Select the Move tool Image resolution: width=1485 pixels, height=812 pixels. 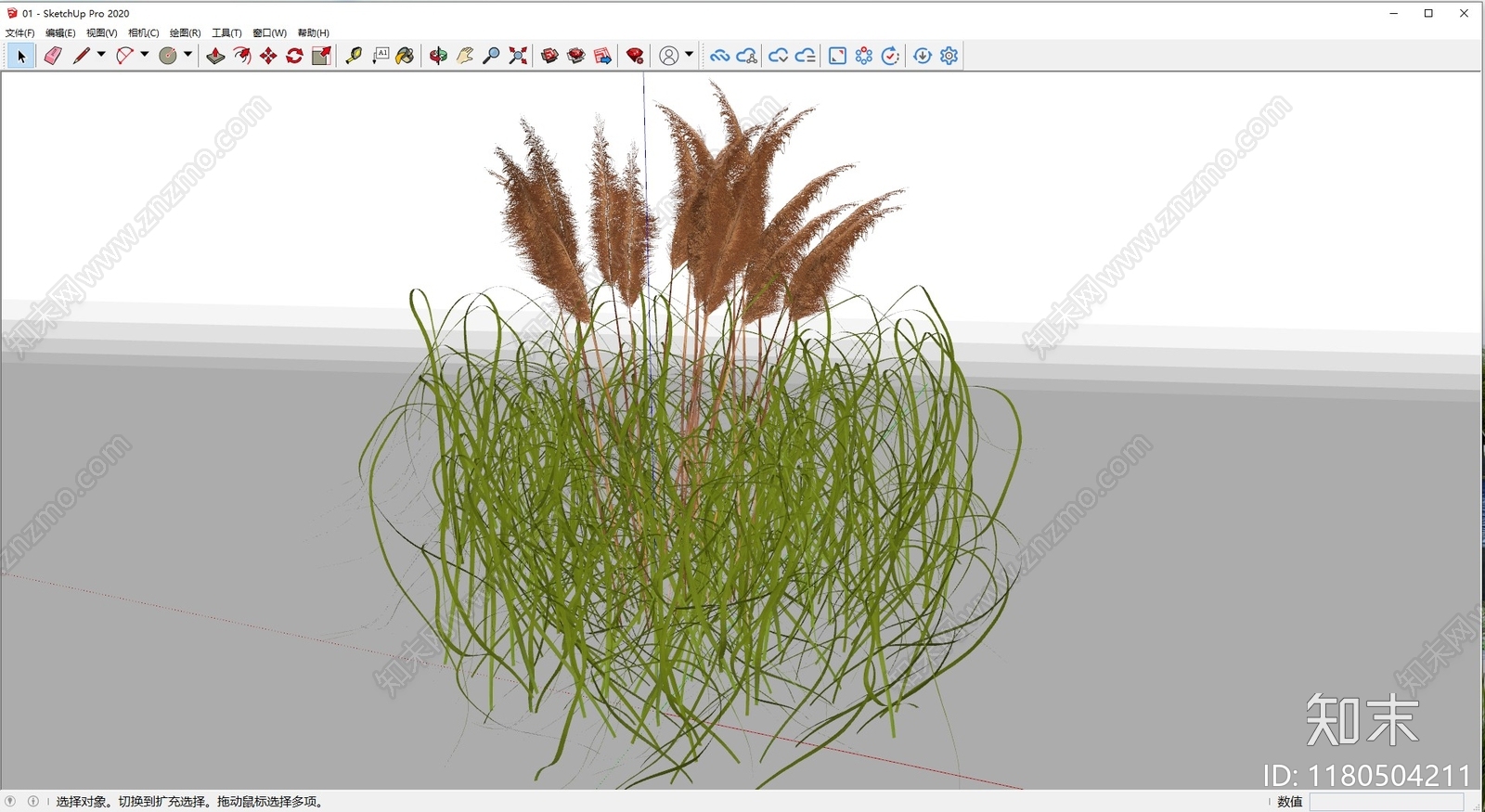(268, 56)
